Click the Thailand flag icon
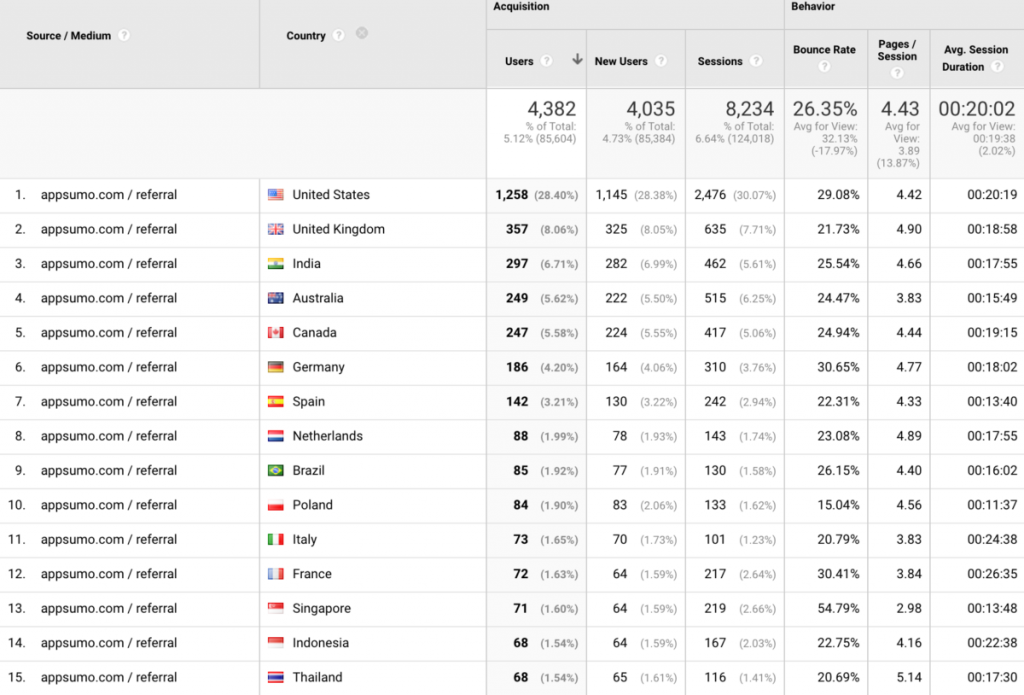 click(274, 677)
